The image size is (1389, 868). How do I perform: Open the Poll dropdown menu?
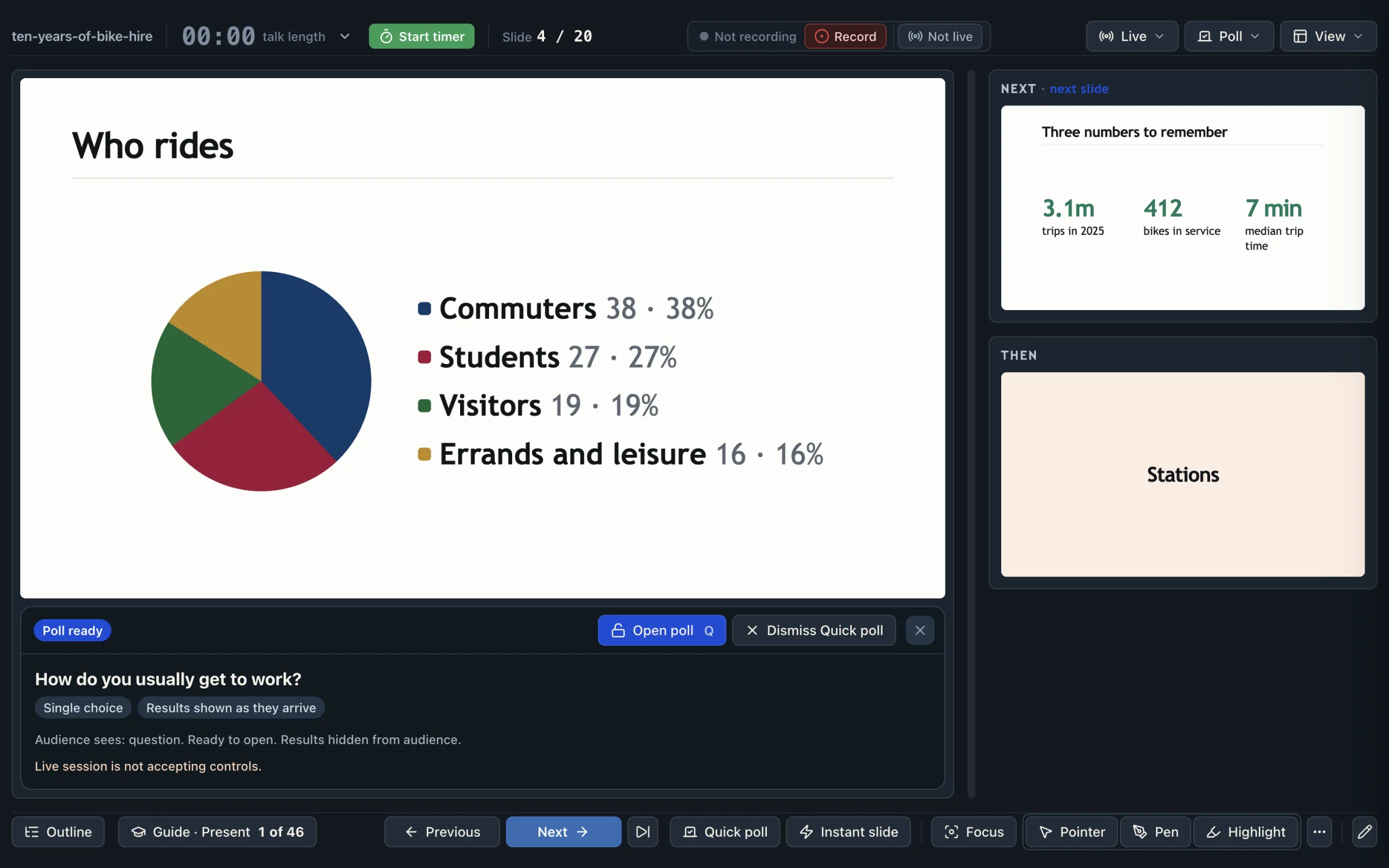tap(1229, 36)
